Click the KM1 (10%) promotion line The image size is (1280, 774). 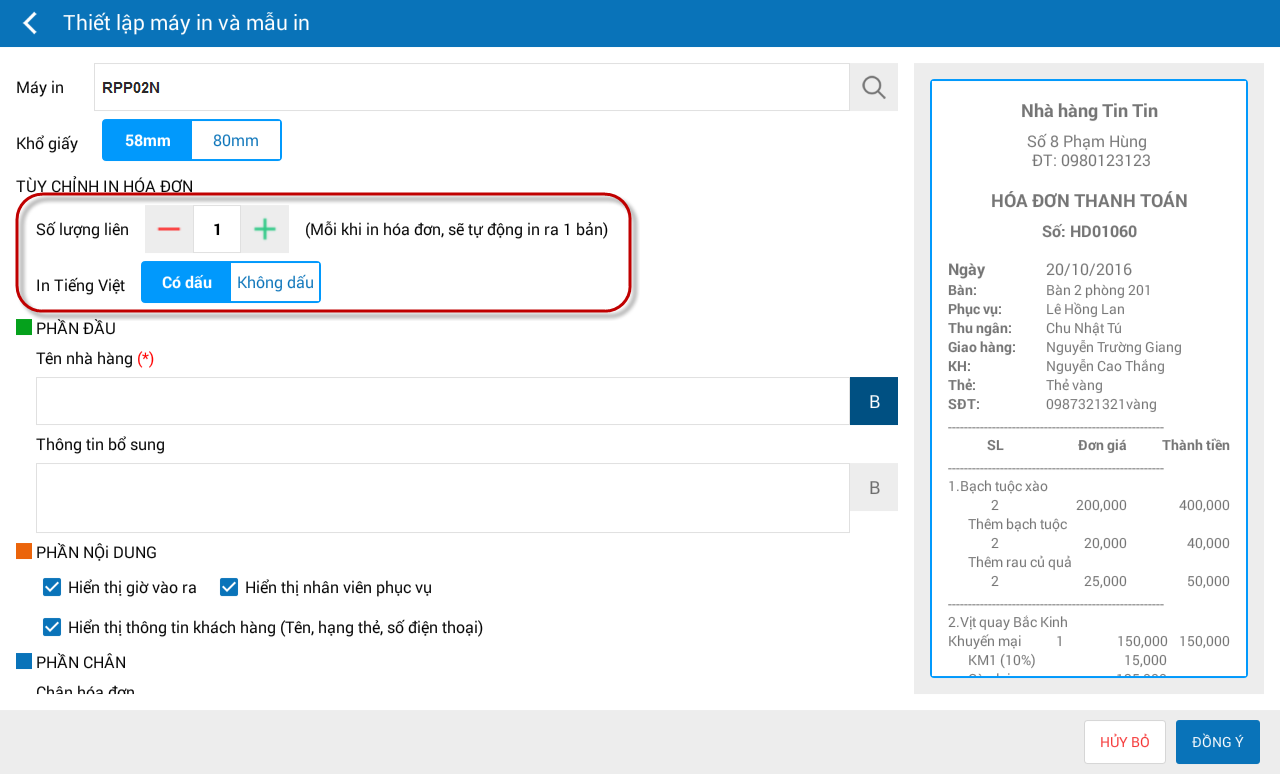(1002, 660)
